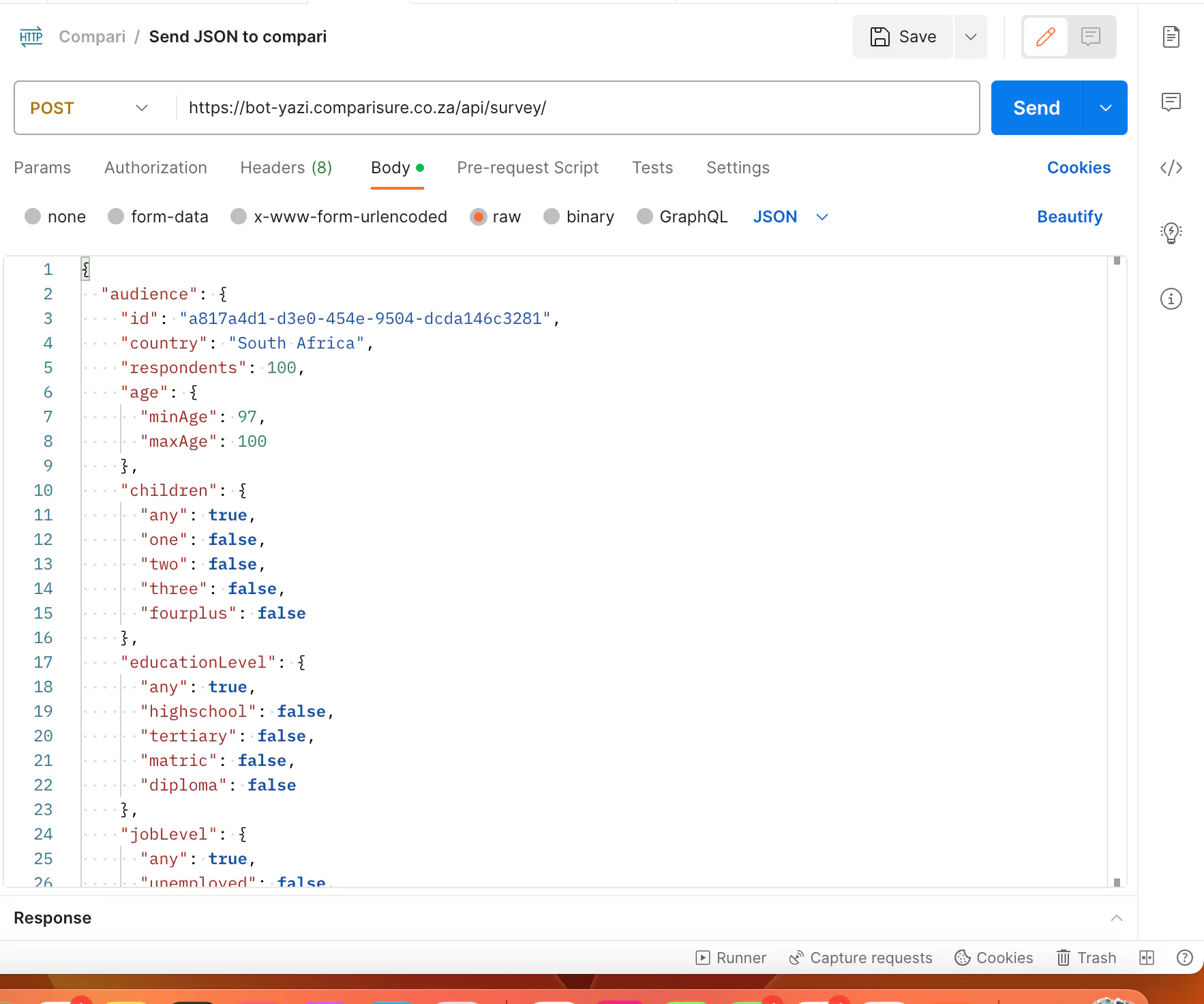Open the Comments icon in right sidebar
Image resolution: width=1204 pixels, height=1004 pixels.
click(x=1171, y=102)
